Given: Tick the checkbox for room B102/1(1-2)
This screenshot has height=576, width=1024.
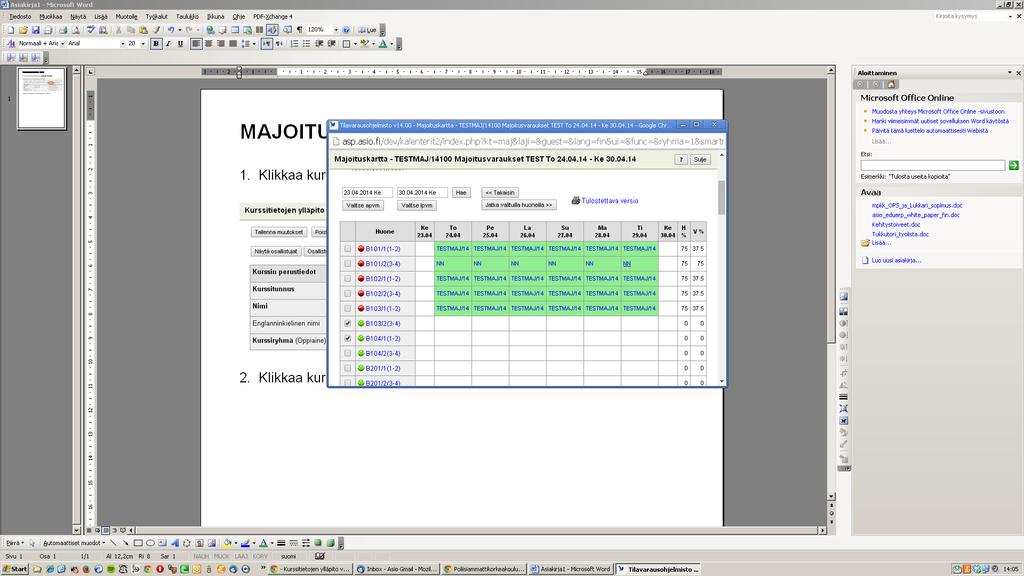Looking at the screenshot, I should [x=347, y=279].
